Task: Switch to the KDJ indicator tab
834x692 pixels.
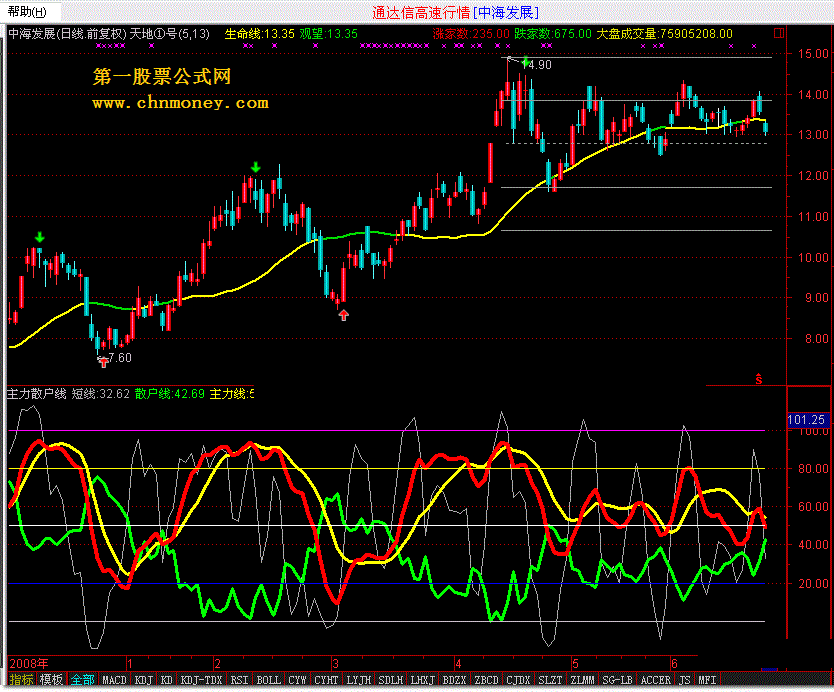Action: point(144,680)
